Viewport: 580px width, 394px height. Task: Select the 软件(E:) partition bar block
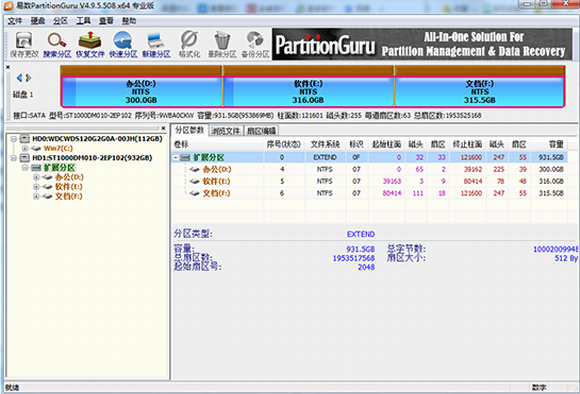coord(308,92)
